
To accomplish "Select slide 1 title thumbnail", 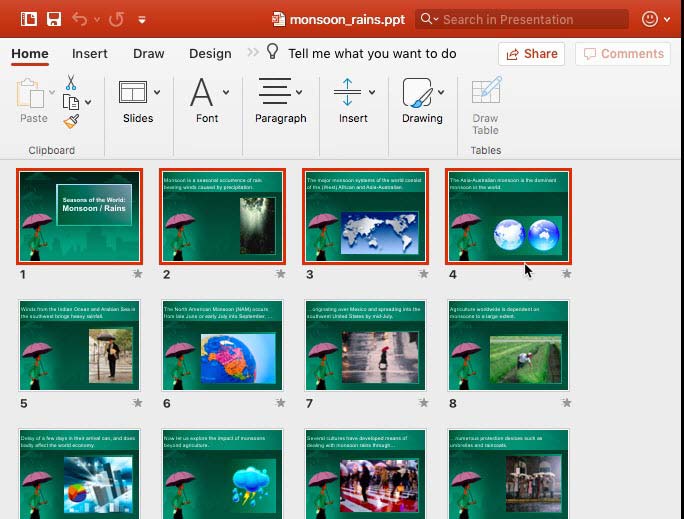I will coord(79,216).
